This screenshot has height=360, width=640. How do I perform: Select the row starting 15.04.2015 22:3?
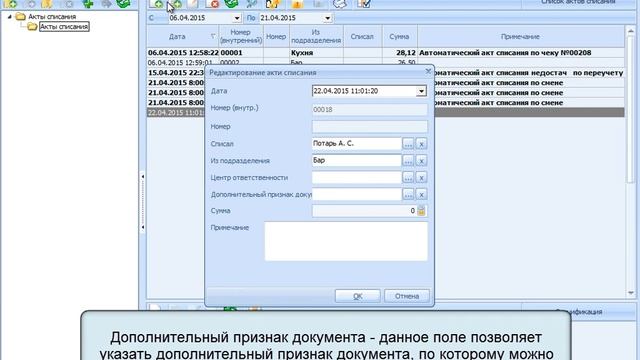coord(176,73)
